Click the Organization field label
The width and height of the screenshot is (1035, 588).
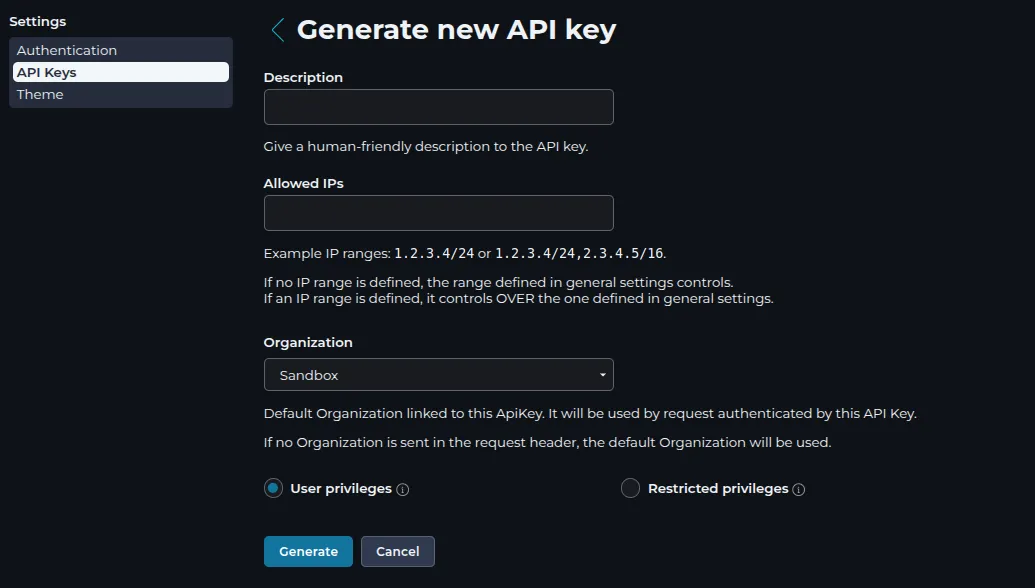point(308,342)
